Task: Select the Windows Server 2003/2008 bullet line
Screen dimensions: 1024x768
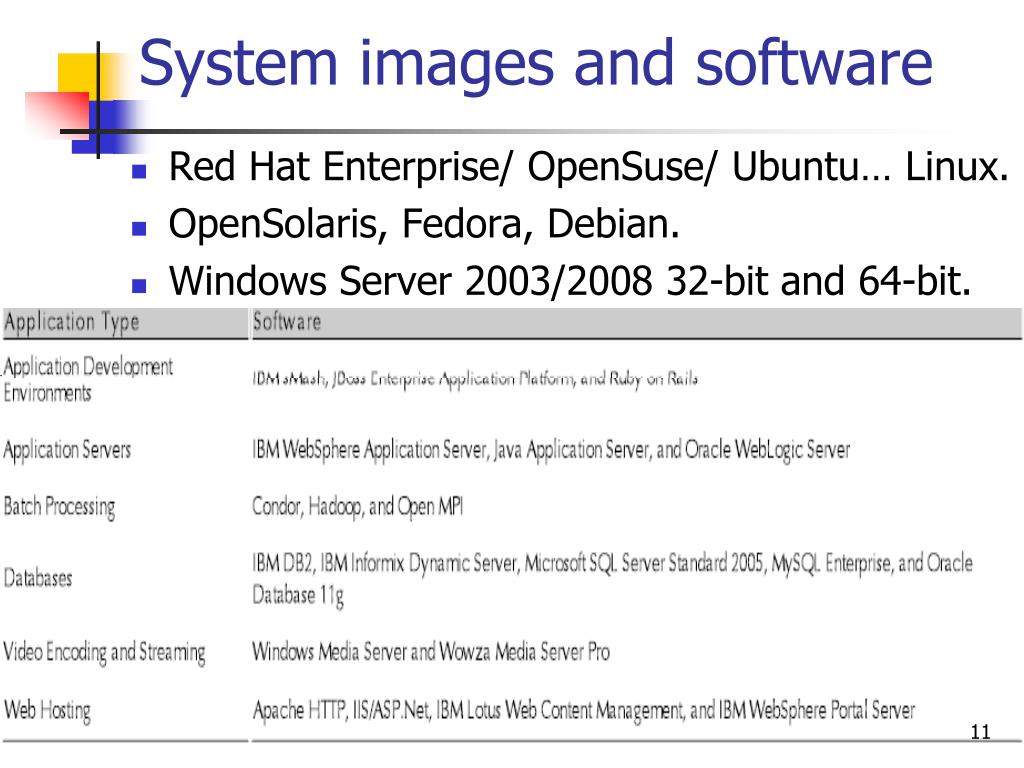Action: 569,281
